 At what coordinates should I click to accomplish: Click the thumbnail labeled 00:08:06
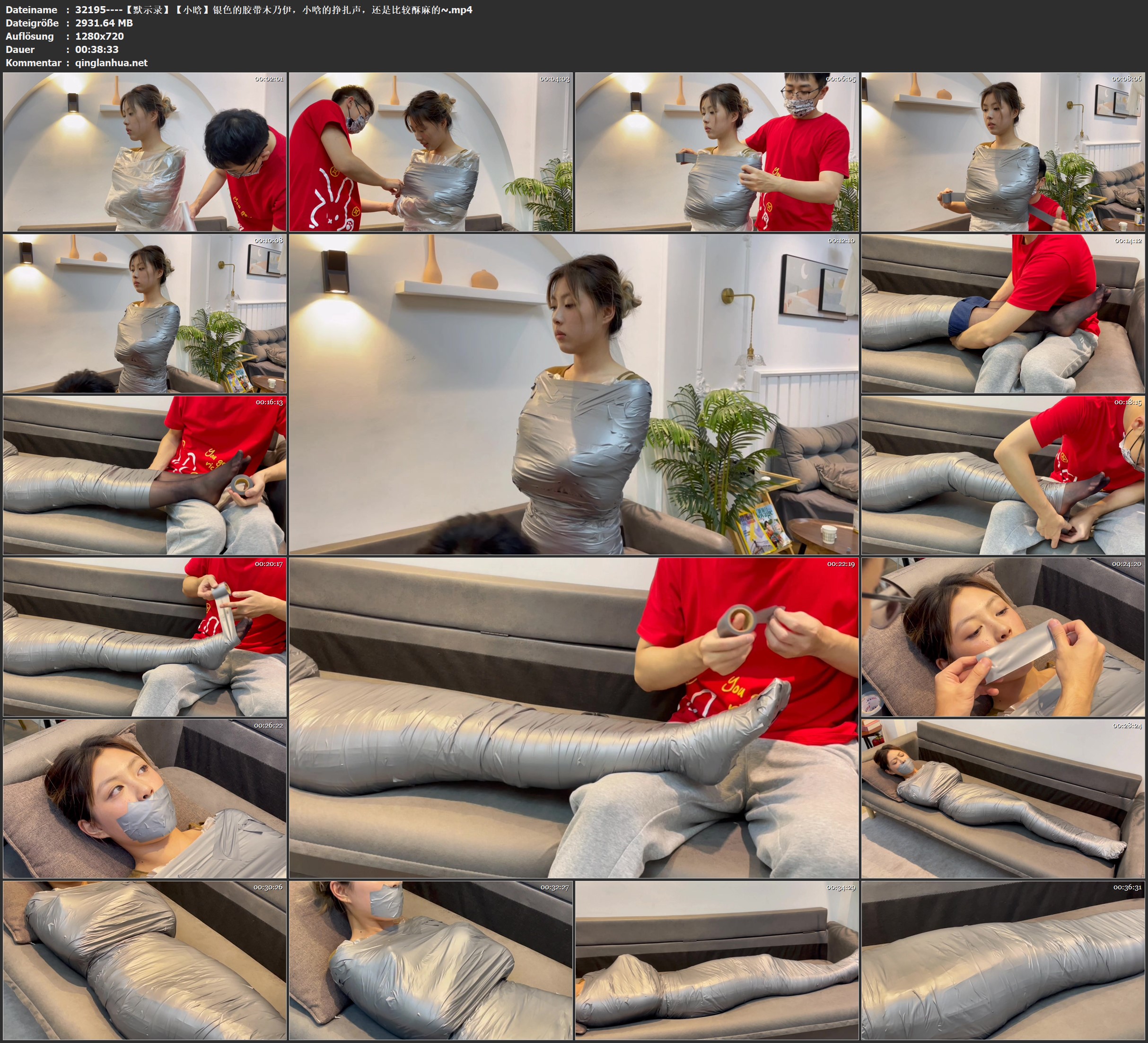[x=1003, y=152]
